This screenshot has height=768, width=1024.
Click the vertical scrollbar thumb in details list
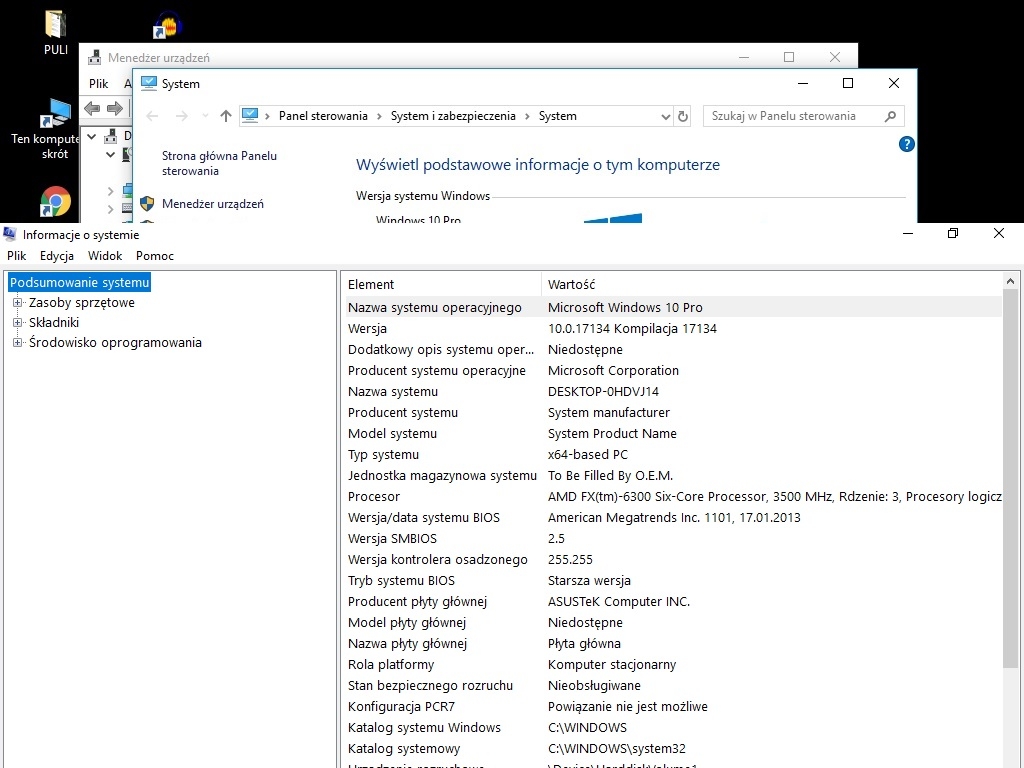(1010, 479)
